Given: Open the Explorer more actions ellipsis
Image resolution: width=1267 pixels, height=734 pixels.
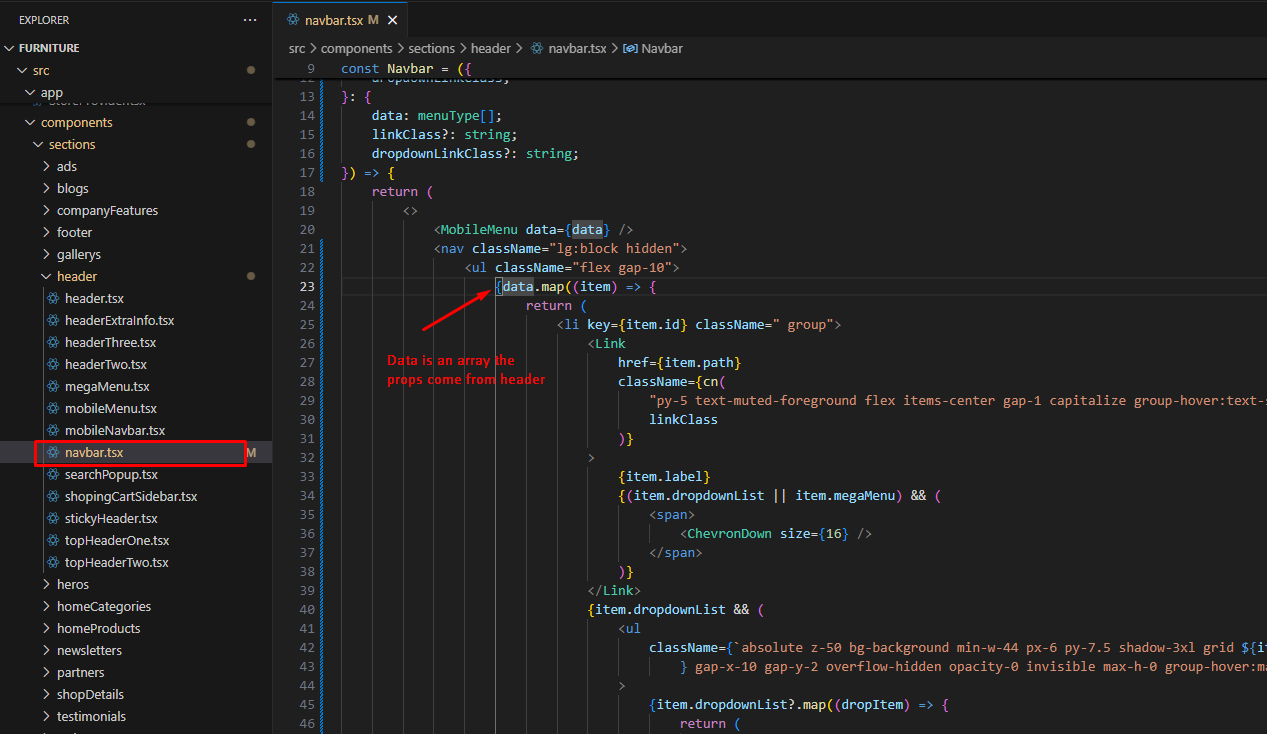Looking at the screenshot, I should pyautogui.click(x=249, y=20).
